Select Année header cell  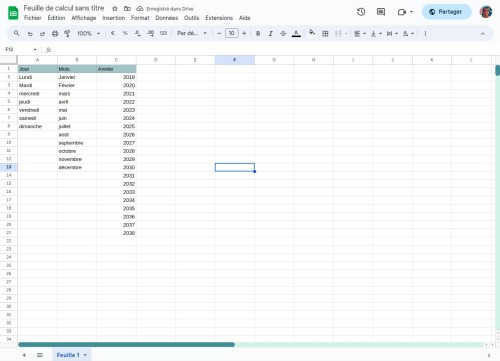tap(116, 69)
